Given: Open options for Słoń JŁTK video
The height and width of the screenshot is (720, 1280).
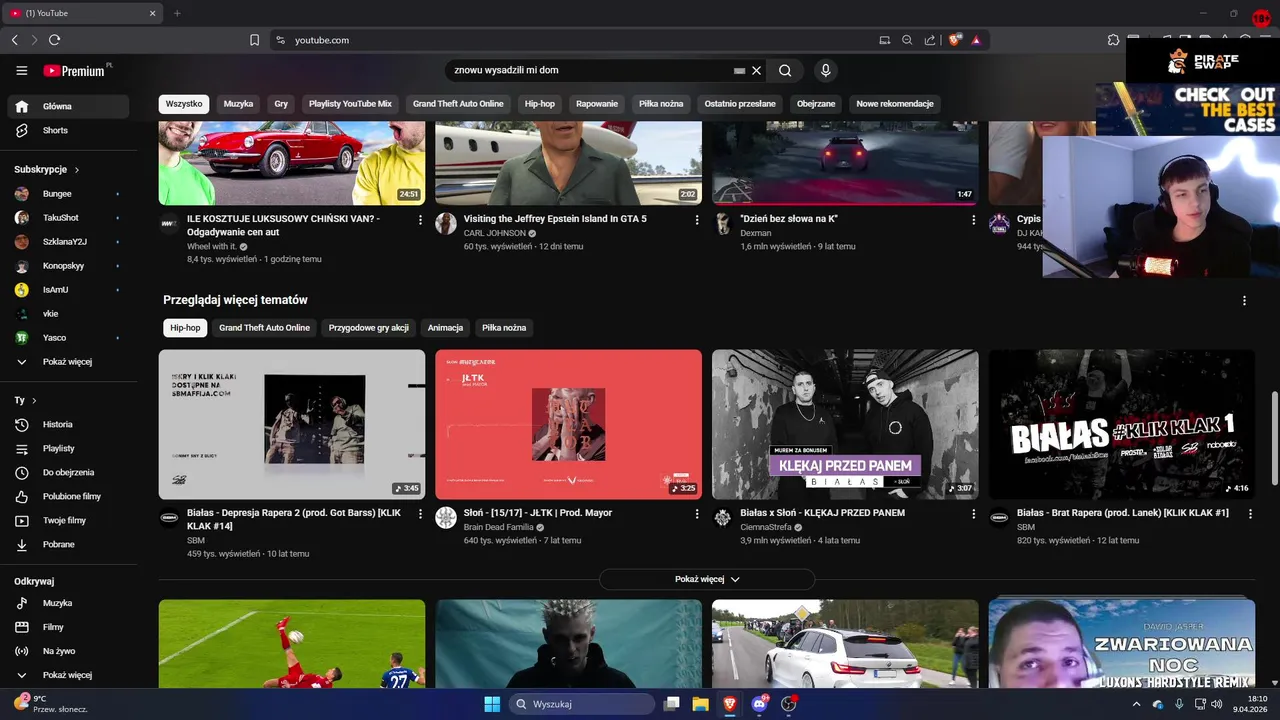Looking at the screenshot, I should pos(697,514).
